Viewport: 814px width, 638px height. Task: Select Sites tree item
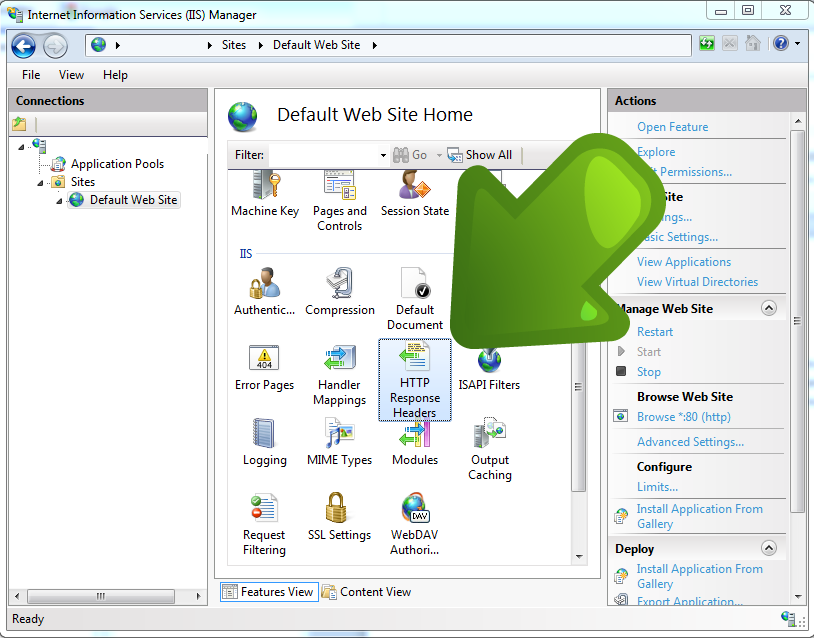click(x=83, y=182)
